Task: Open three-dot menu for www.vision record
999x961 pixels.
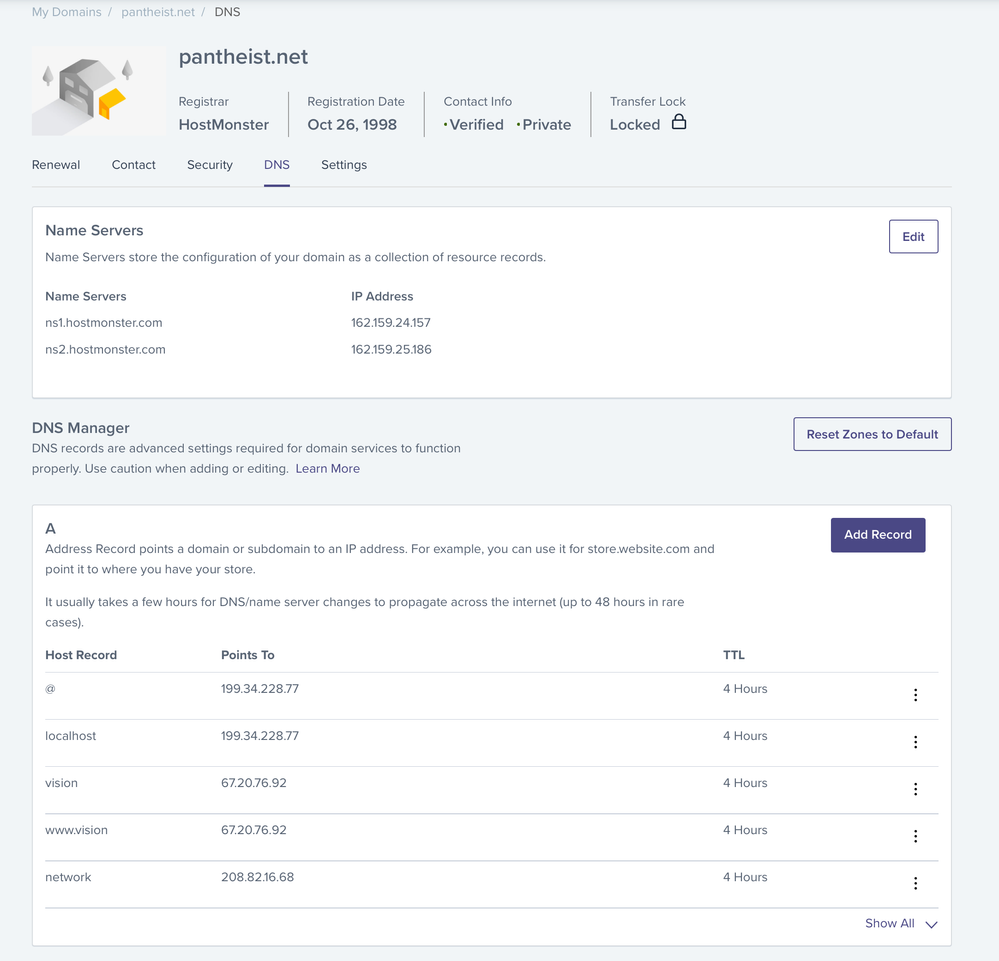Action: point(915,836)
